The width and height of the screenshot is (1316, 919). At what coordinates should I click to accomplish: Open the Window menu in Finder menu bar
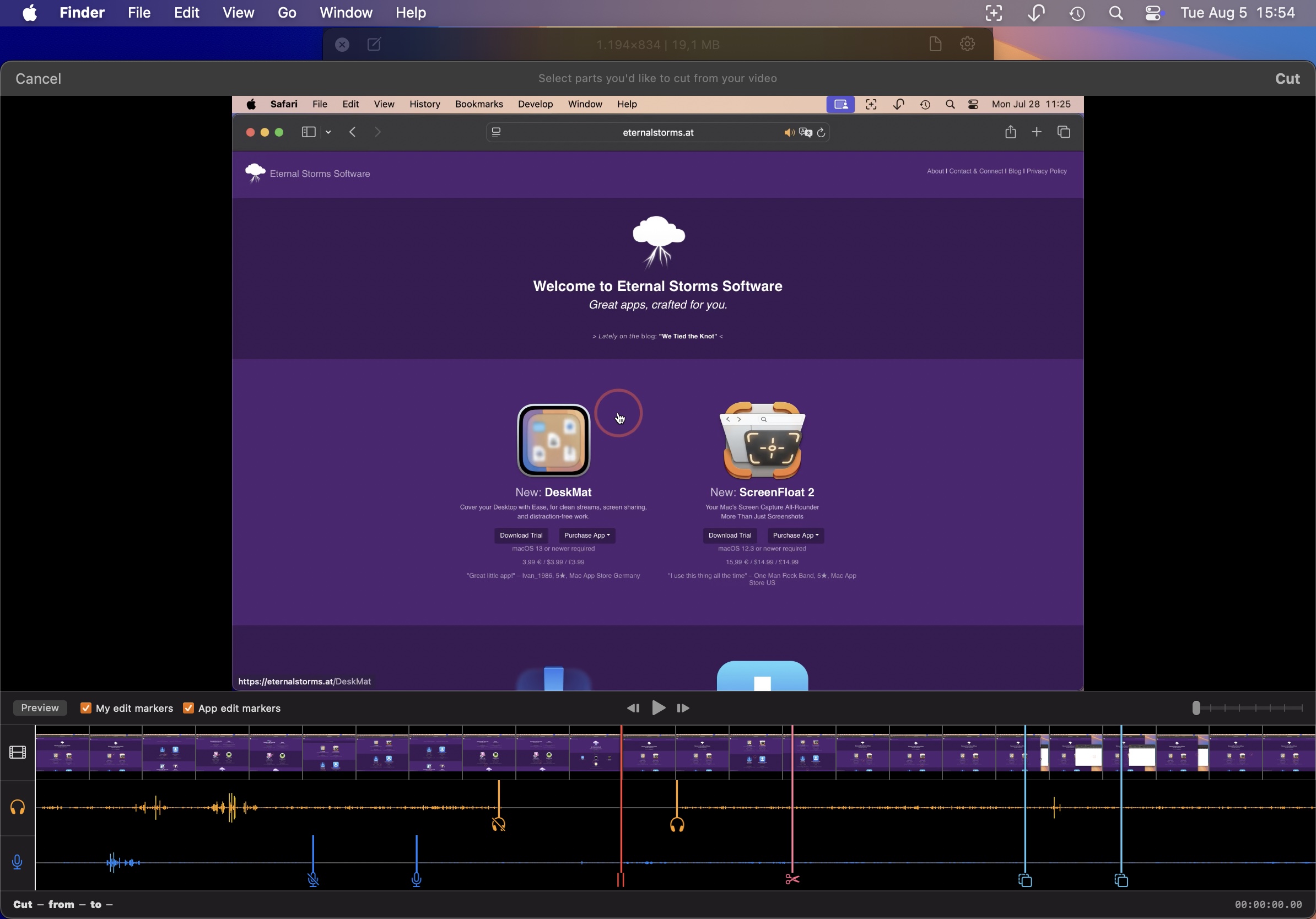pyautogui.click(x=346, y=13)
